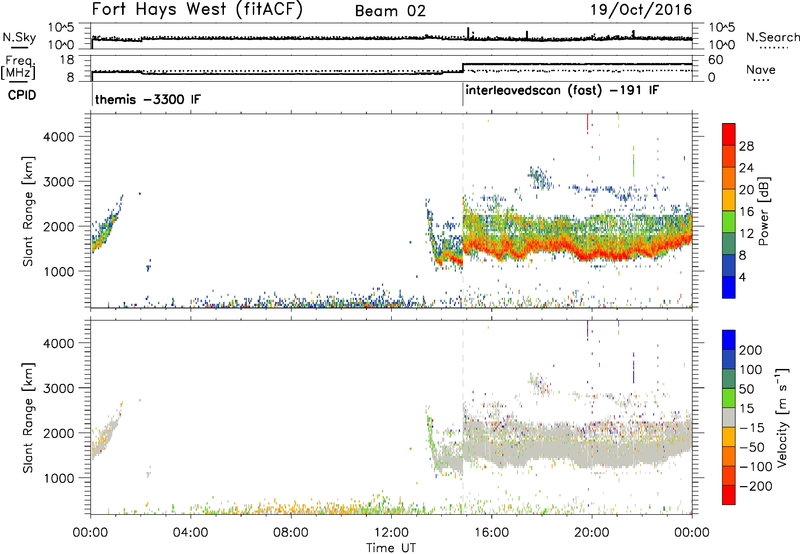Click 'interleavedscan (fast) -191 IF' text

tap(562, 90)
